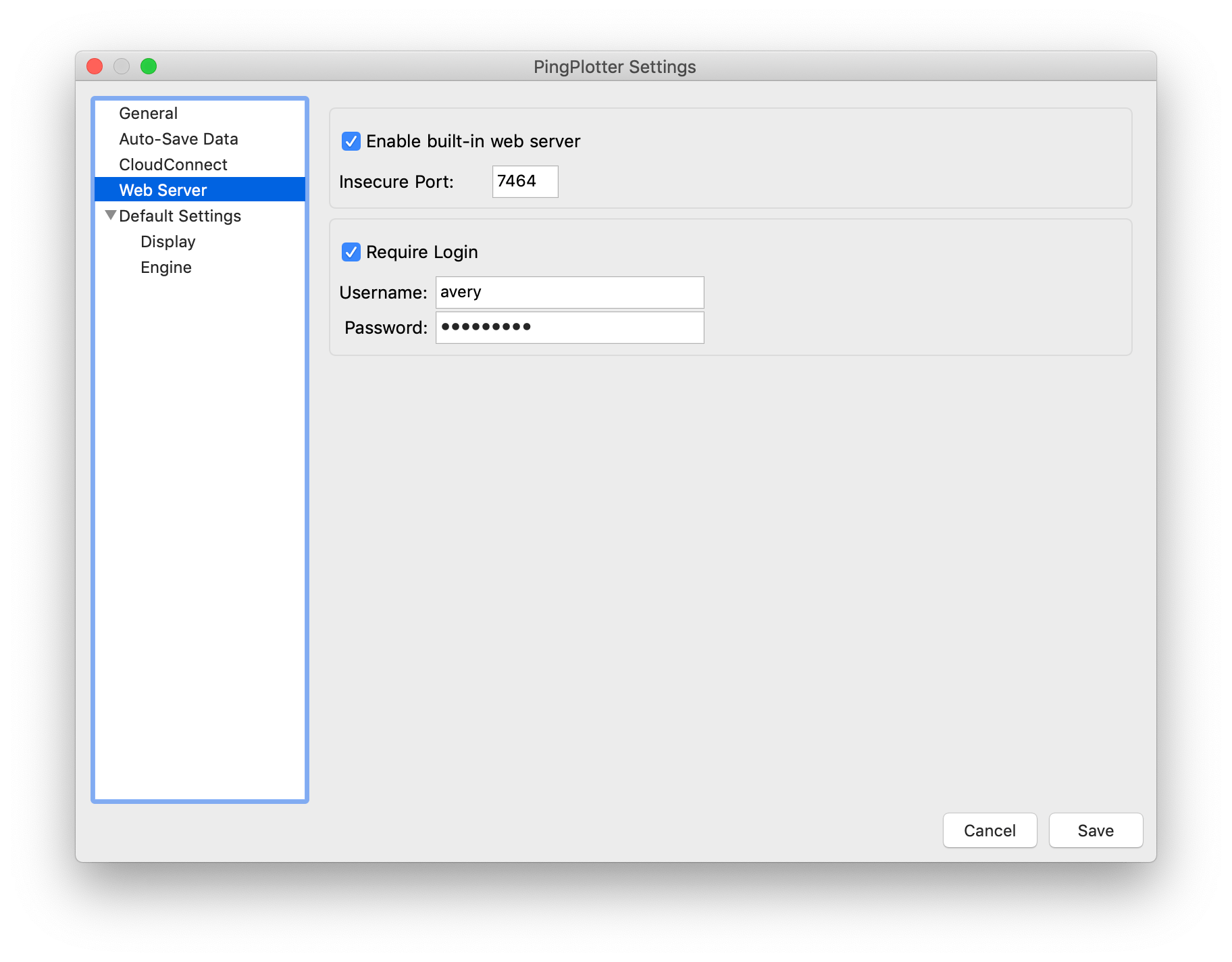
Task: Open the Engine settings page
Action: [x=166, y=267]
